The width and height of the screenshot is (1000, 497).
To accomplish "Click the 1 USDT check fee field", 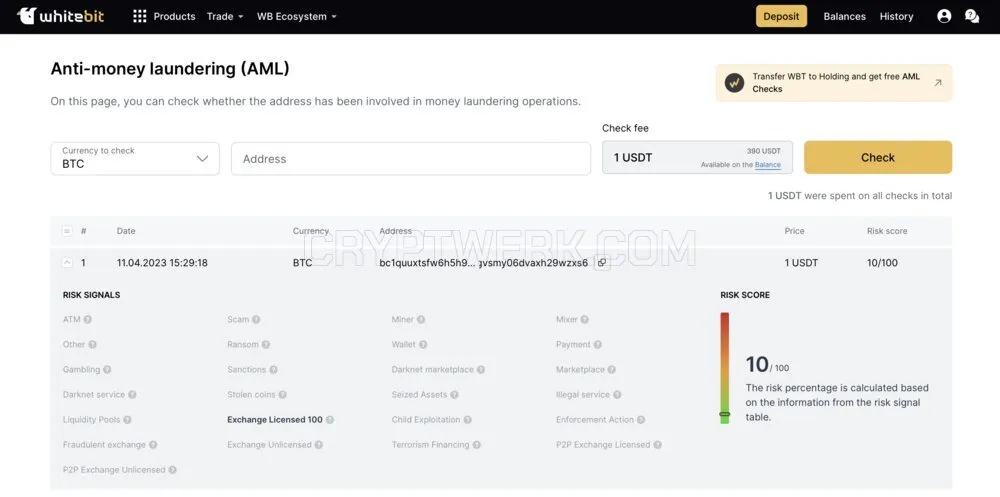I will click(698, 158).
